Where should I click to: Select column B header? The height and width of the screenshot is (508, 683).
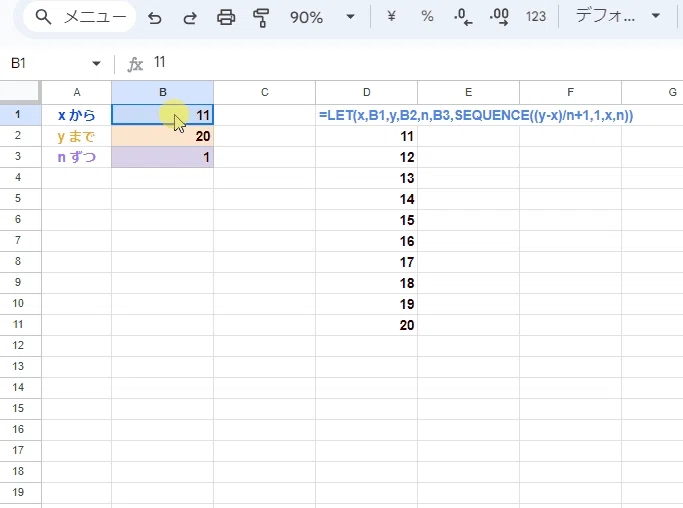(162, 92)
